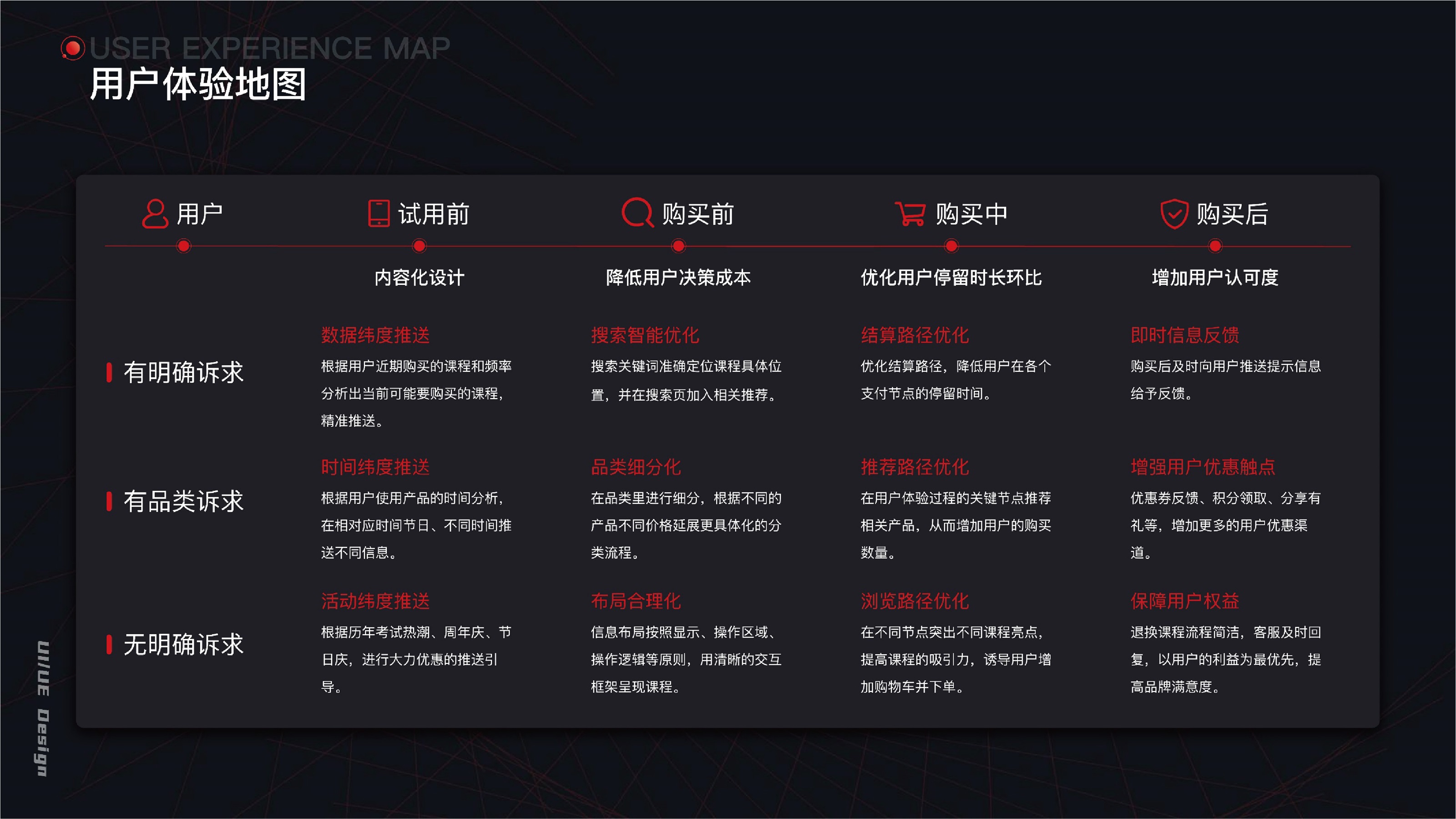Click the 内容化设计 subtitle

tap(420, 278)
